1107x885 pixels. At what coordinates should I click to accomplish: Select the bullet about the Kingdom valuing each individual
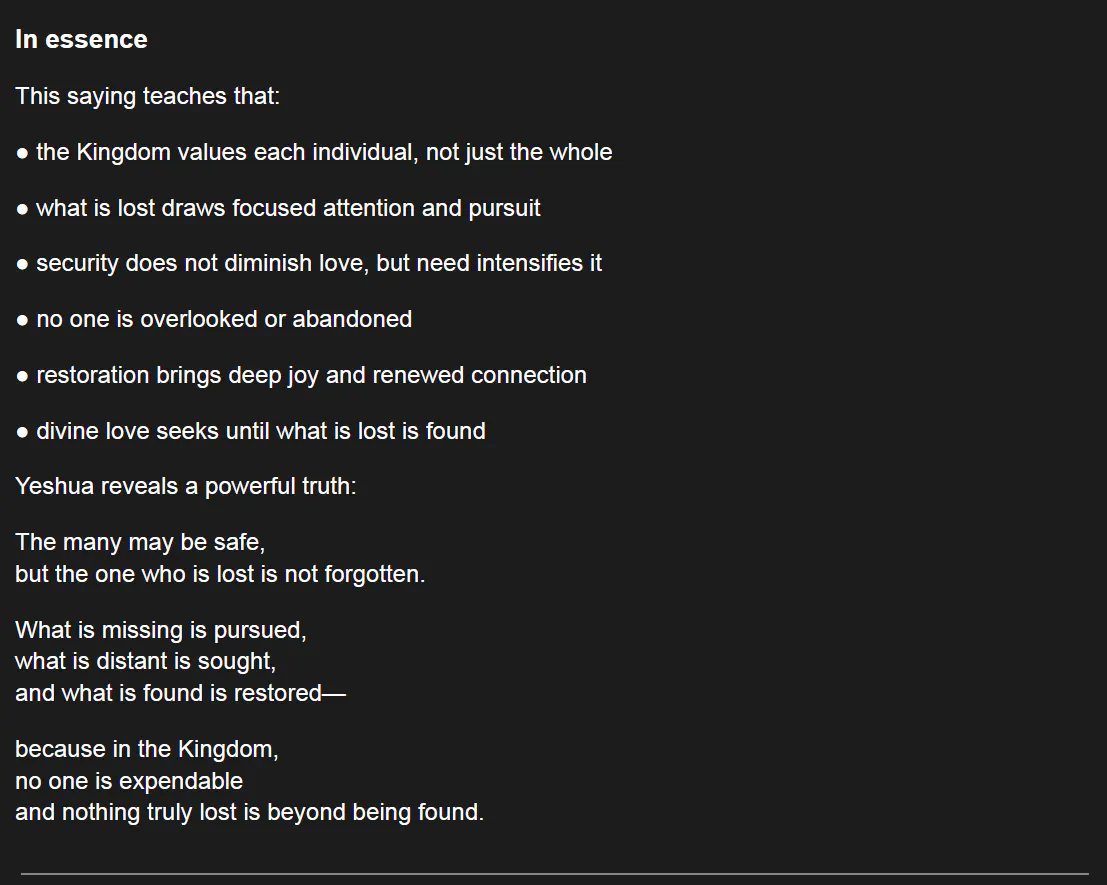324,152
